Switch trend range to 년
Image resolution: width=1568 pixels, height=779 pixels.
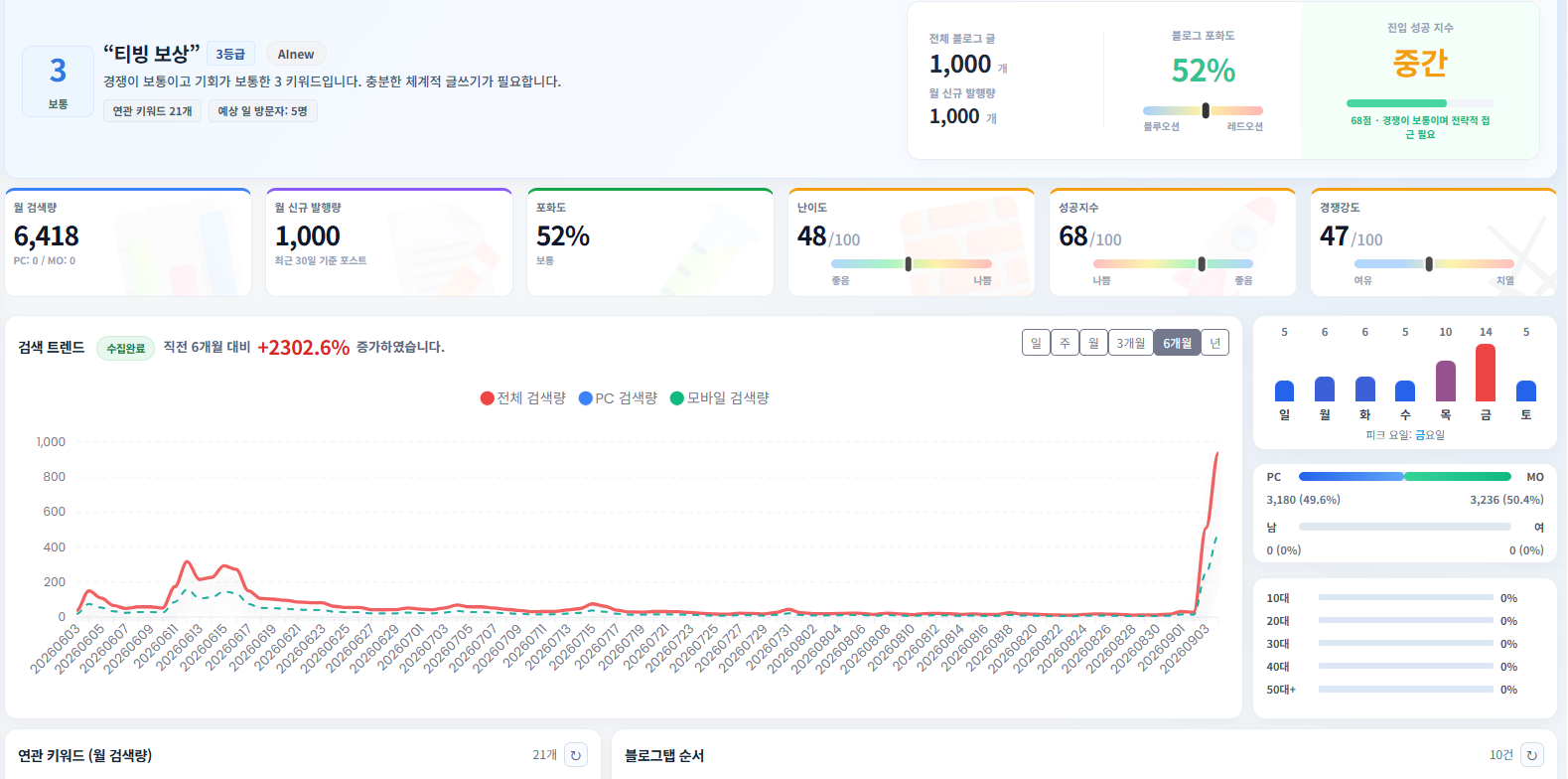[x=1214, y=343]
